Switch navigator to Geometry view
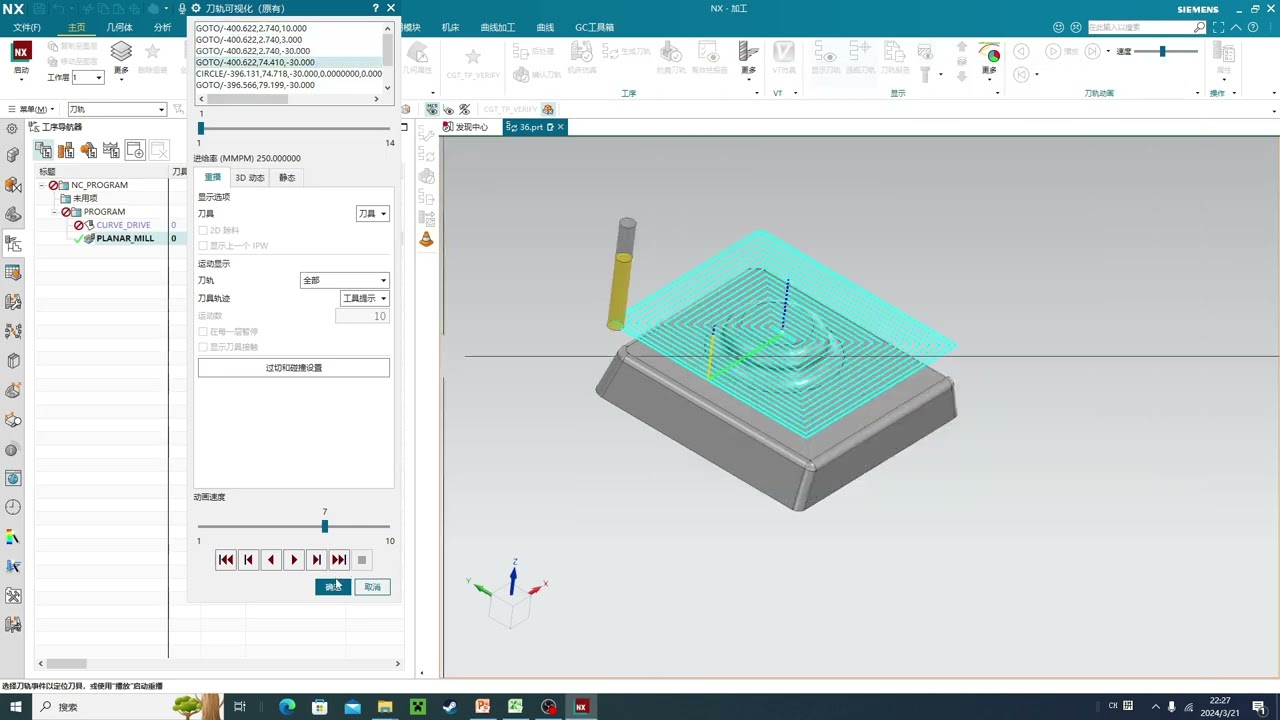 [89, 150]
